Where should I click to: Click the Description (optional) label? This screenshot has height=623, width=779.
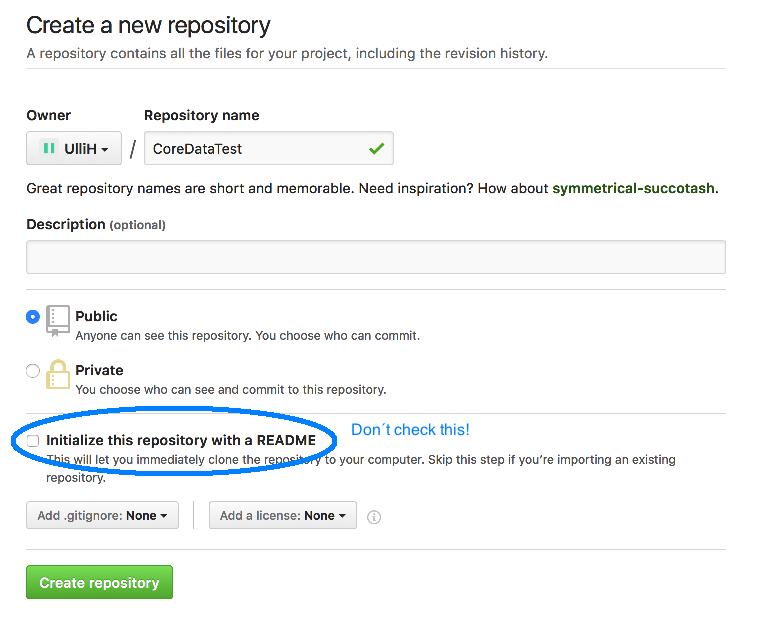95,225
